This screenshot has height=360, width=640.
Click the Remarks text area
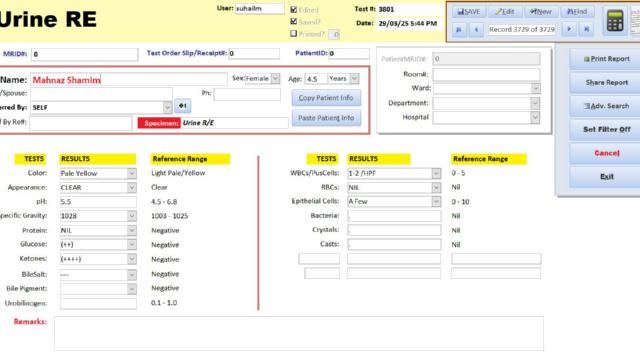click(299, 333)
